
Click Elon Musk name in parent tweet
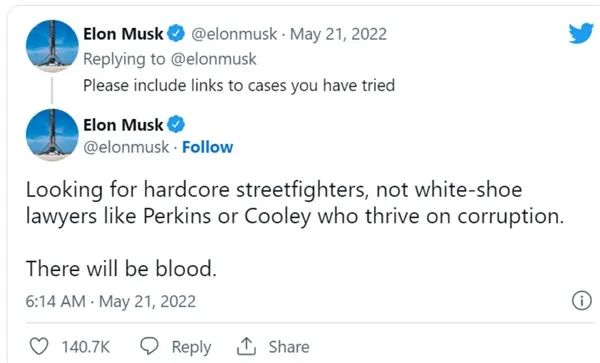123,34
